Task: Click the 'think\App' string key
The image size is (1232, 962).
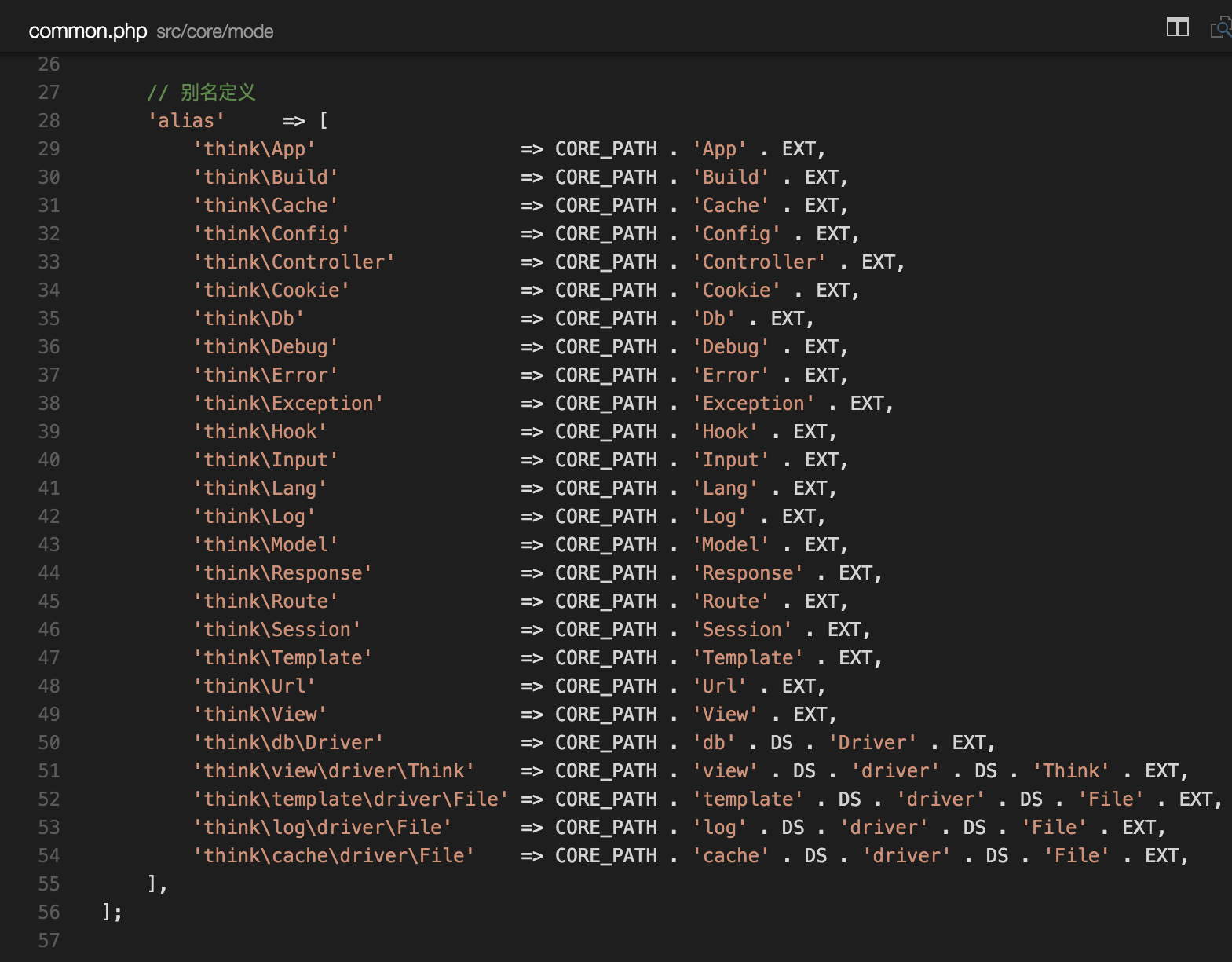Action: pyautogui.click(x=254, y=148)
